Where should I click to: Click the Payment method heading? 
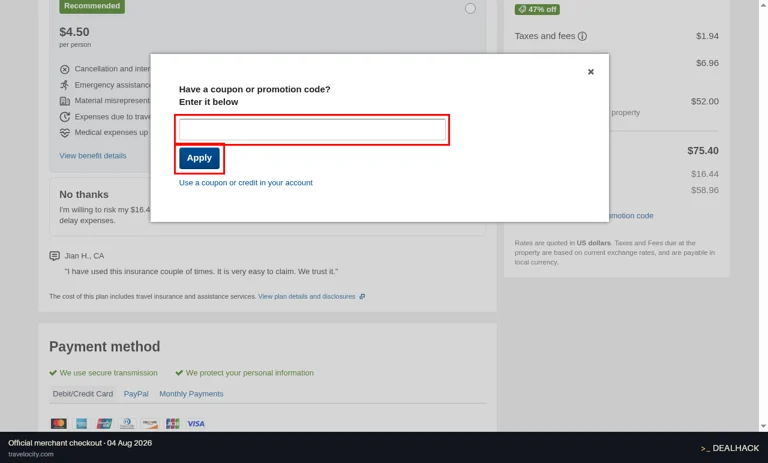104,346
